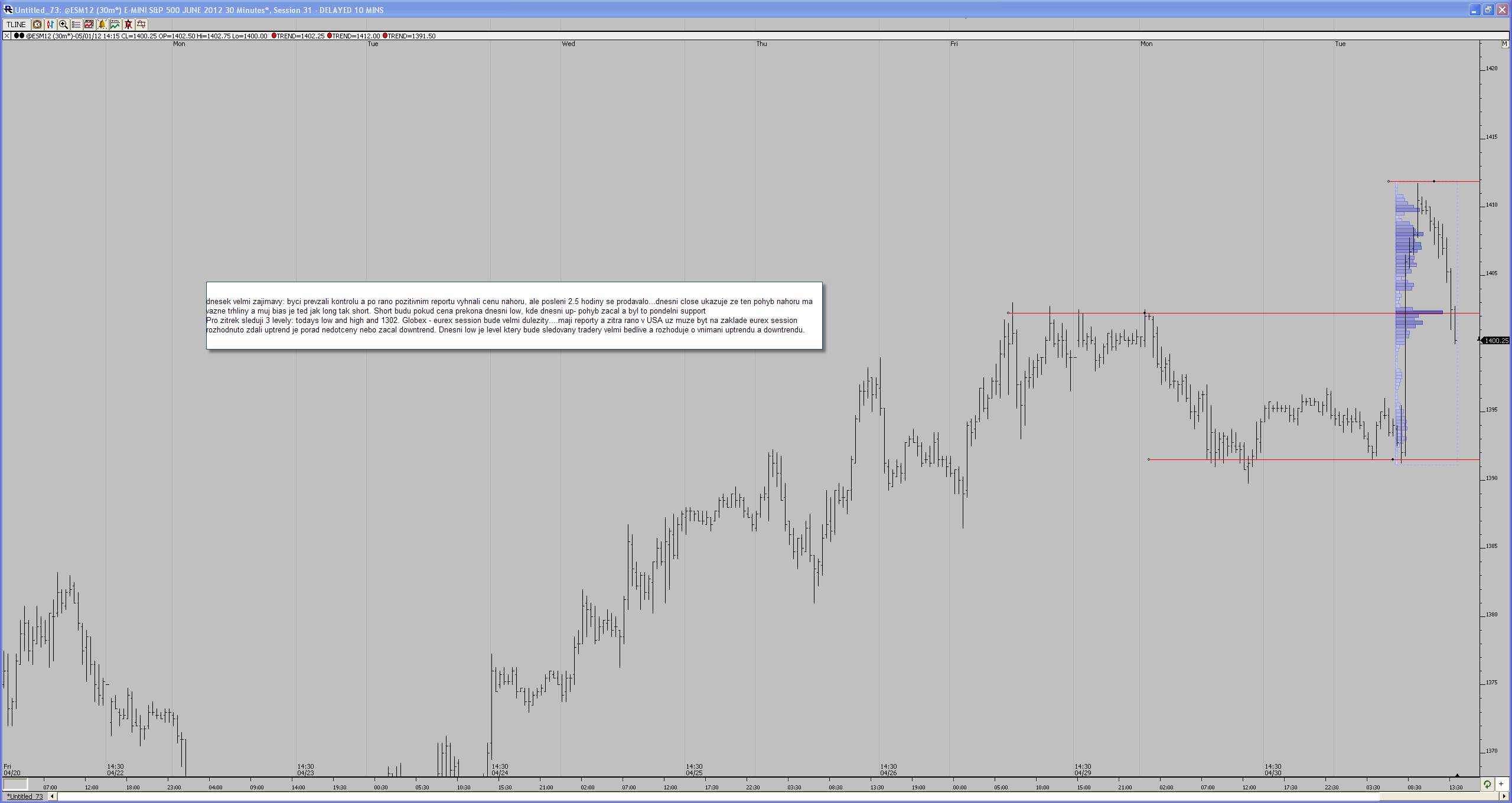Activate the magnifier zoom tool

click(x=63, y=24)
